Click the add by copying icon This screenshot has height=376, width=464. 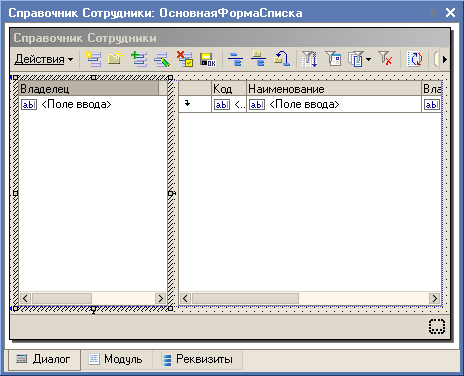click(x=139, y=59)
